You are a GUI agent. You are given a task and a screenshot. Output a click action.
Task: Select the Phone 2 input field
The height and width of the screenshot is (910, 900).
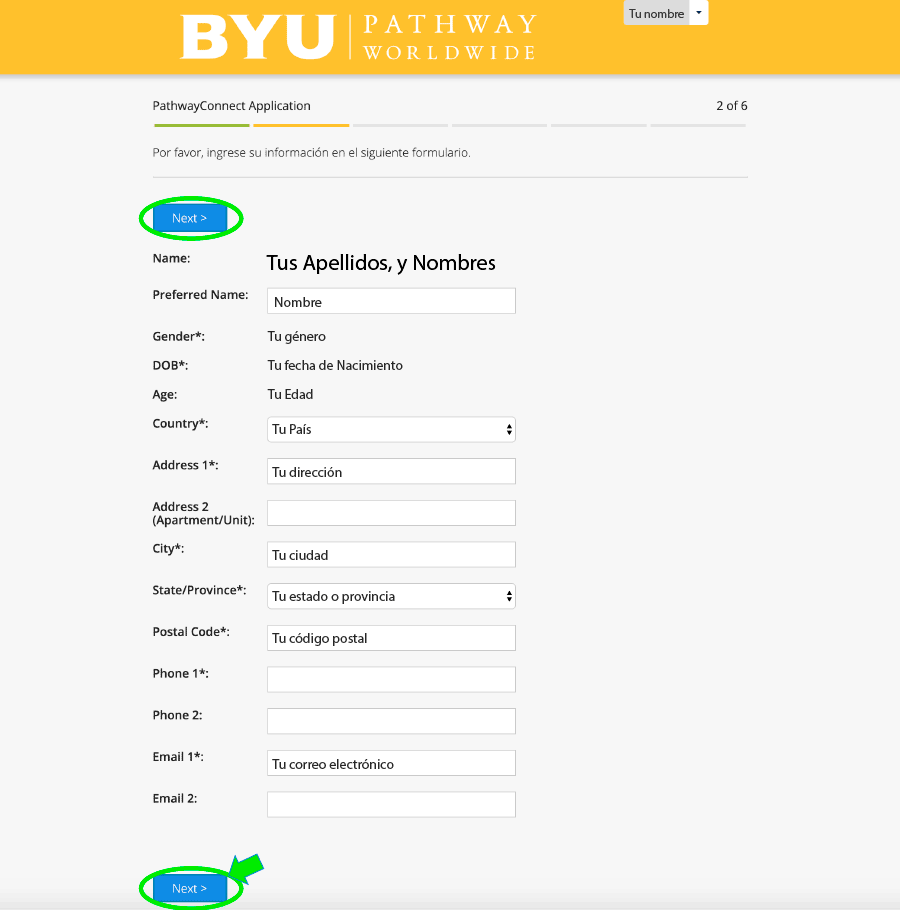391,721
